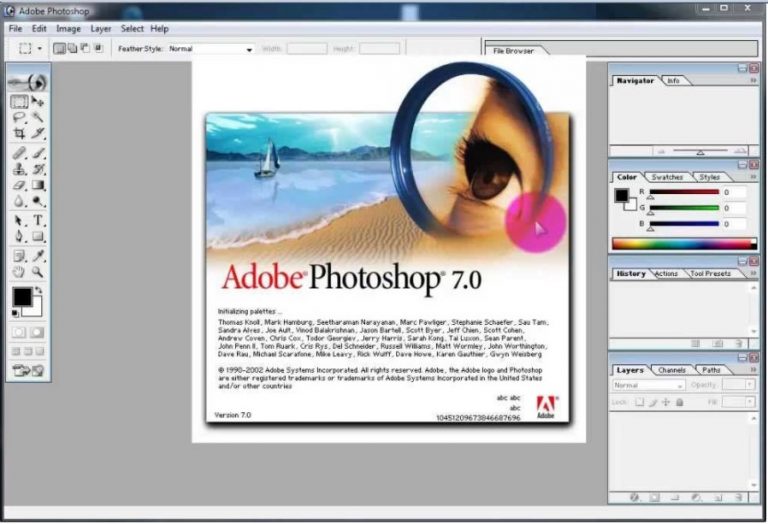This screenshot has width=768, height=524.
Task: Click the foreground color swatch in toolbox
Action: click(22, 297)
